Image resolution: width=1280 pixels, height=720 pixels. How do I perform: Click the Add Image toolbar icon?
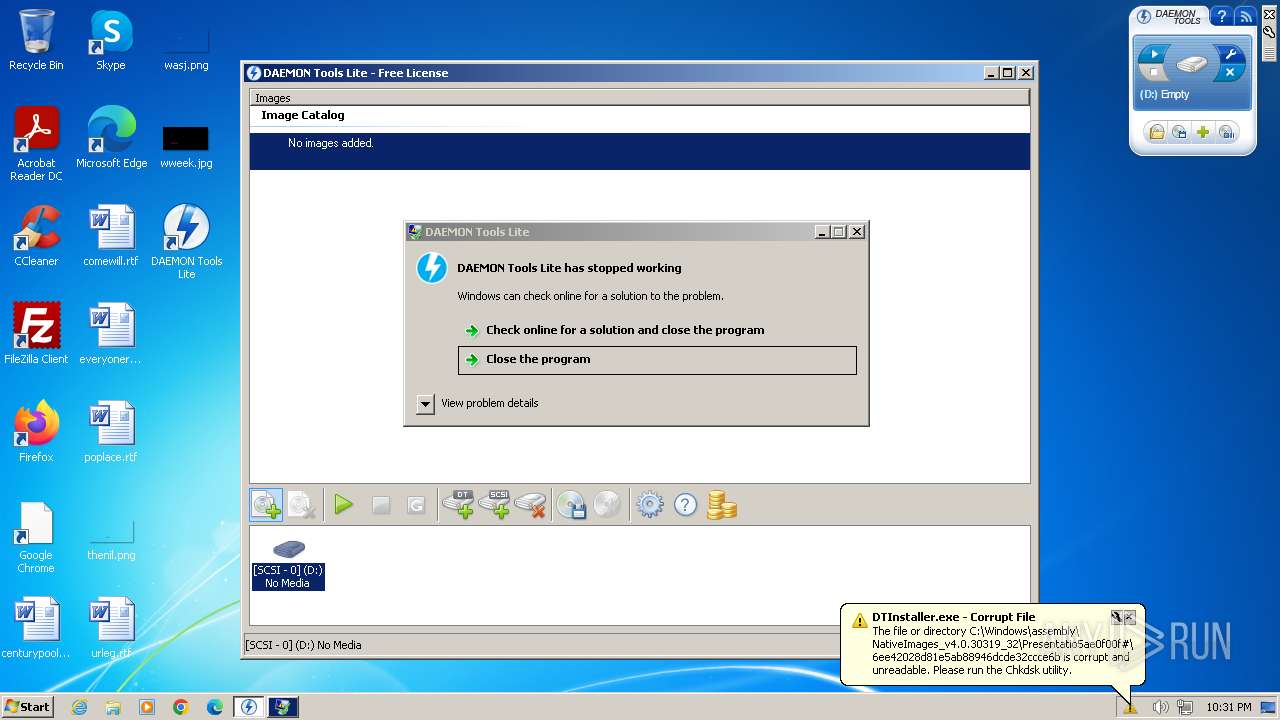click(x=266, y=505)
